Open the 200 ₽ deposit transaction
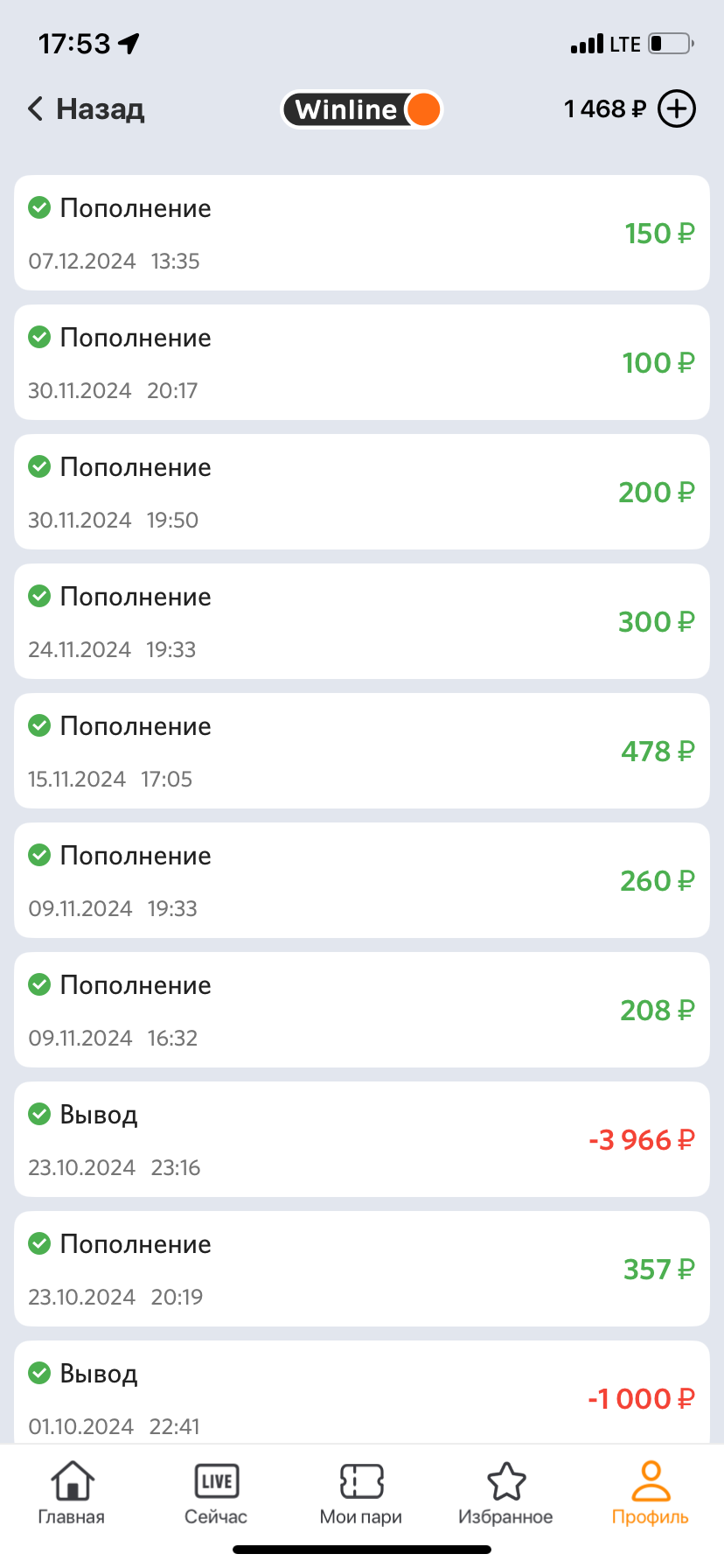The width and height of the screenshot is (724, 1568). point(361,492)
